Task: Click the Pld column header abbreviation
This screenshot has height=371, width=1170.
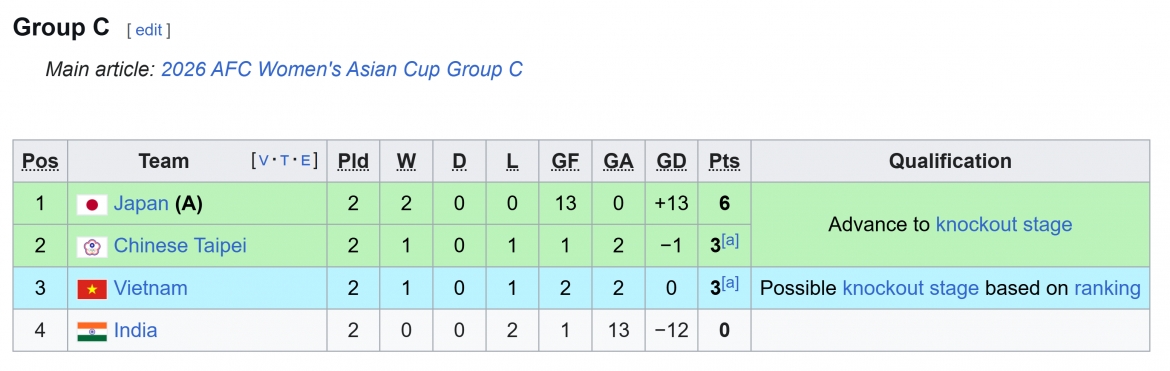Action: coord(353,161)
